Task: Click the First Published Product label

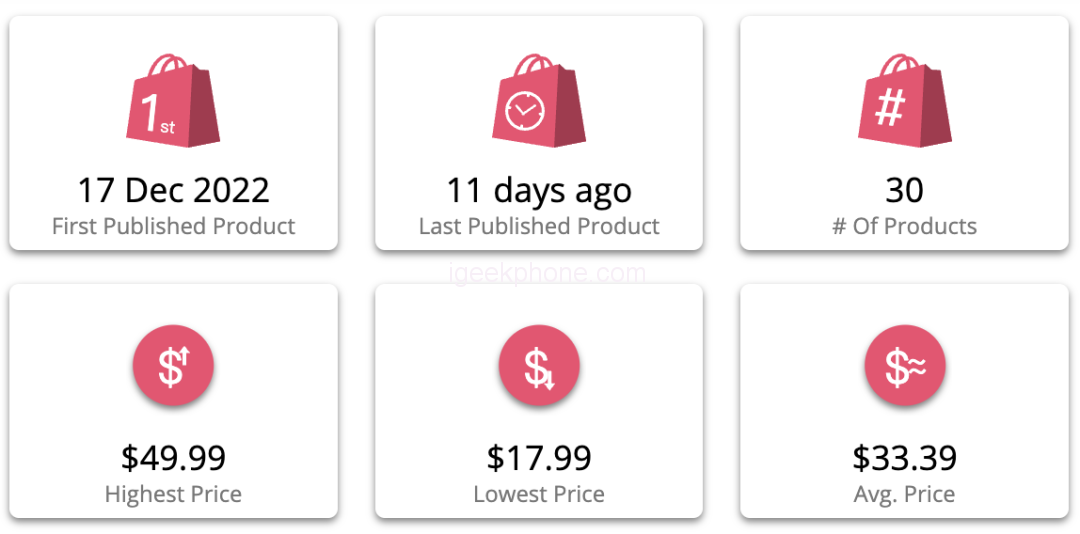Action: pyautogui.click(x=173, y=226)
